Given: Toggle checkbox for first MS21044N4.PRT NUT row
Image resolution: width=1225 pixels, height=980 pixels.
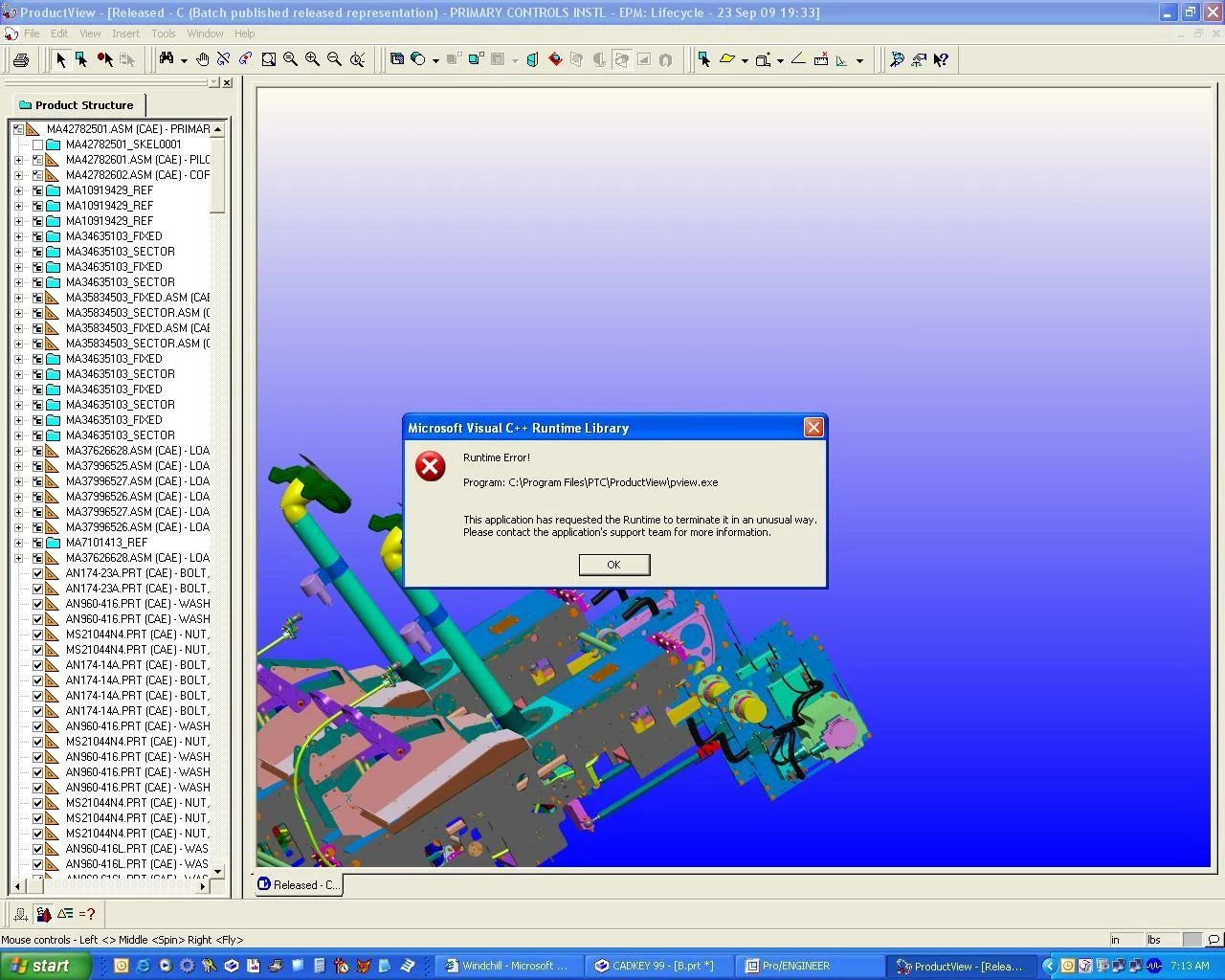Looking at the screenshot, I should (x=37, y=635).
